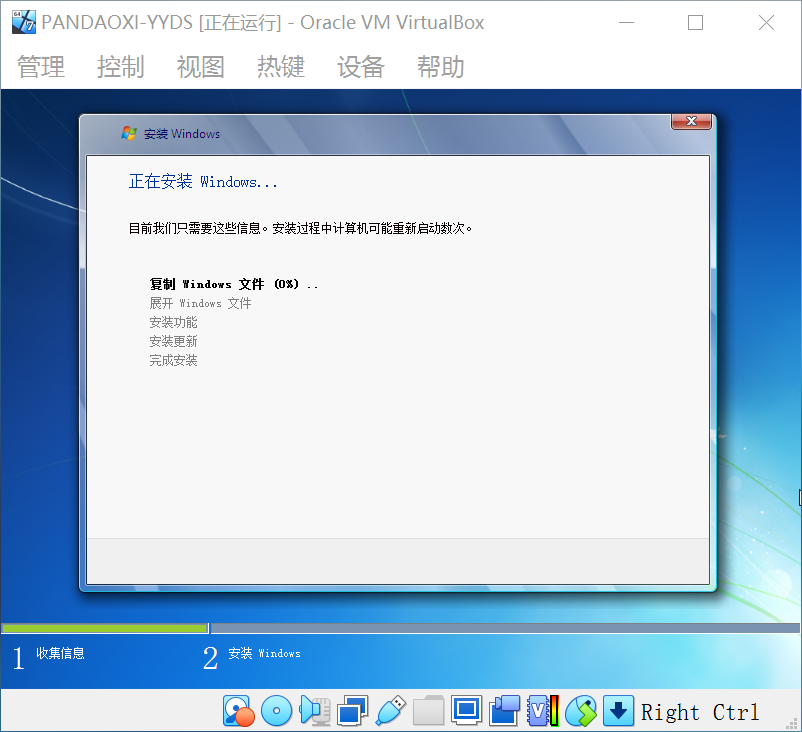Click the keyboard capture arrow icon
Image resolution: width=802 pixels, height=732 pixels.
click(x=618, y=711)
